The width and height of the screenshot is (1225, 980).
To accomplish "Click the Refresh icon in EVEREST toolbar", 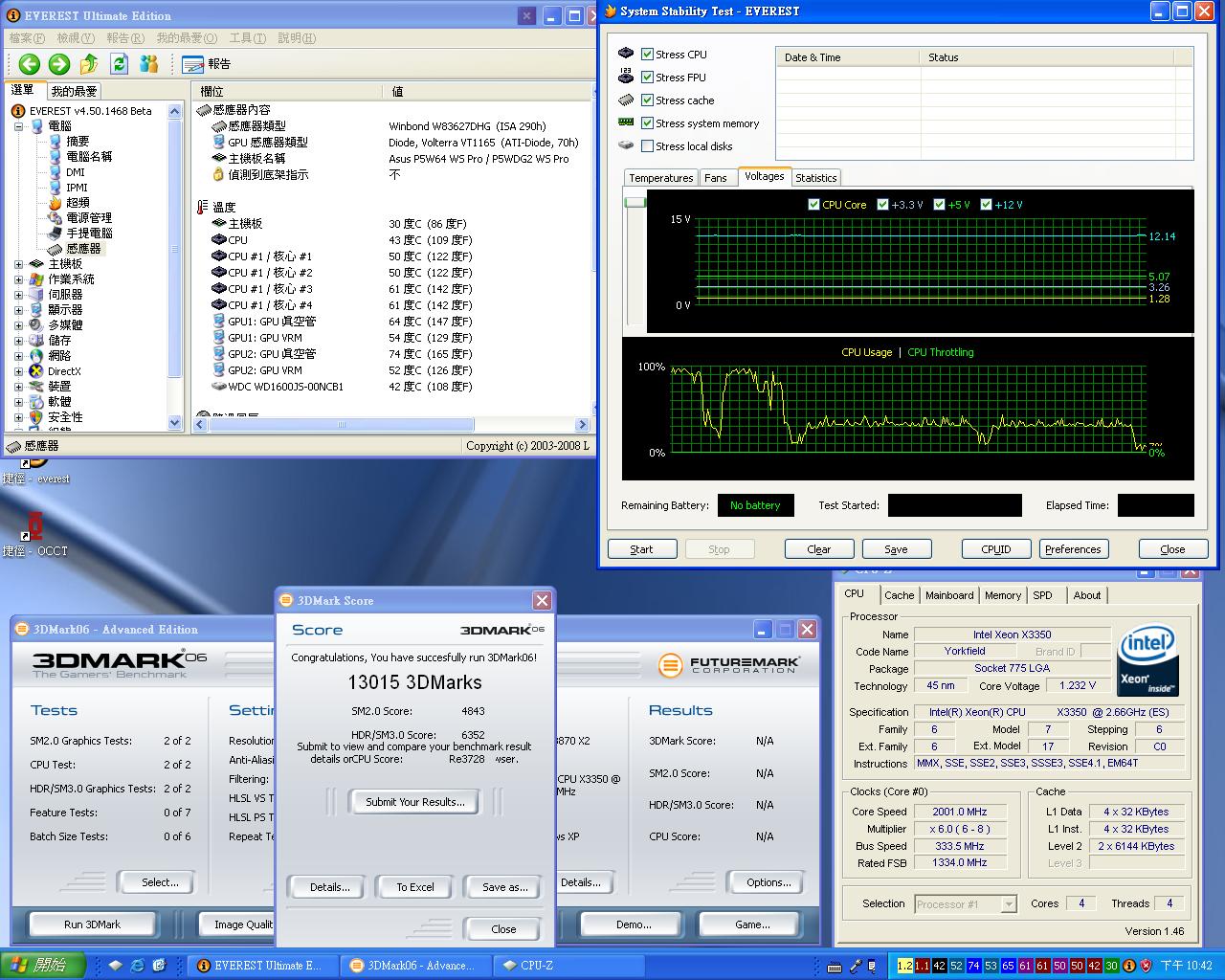I will coord(119,64).
